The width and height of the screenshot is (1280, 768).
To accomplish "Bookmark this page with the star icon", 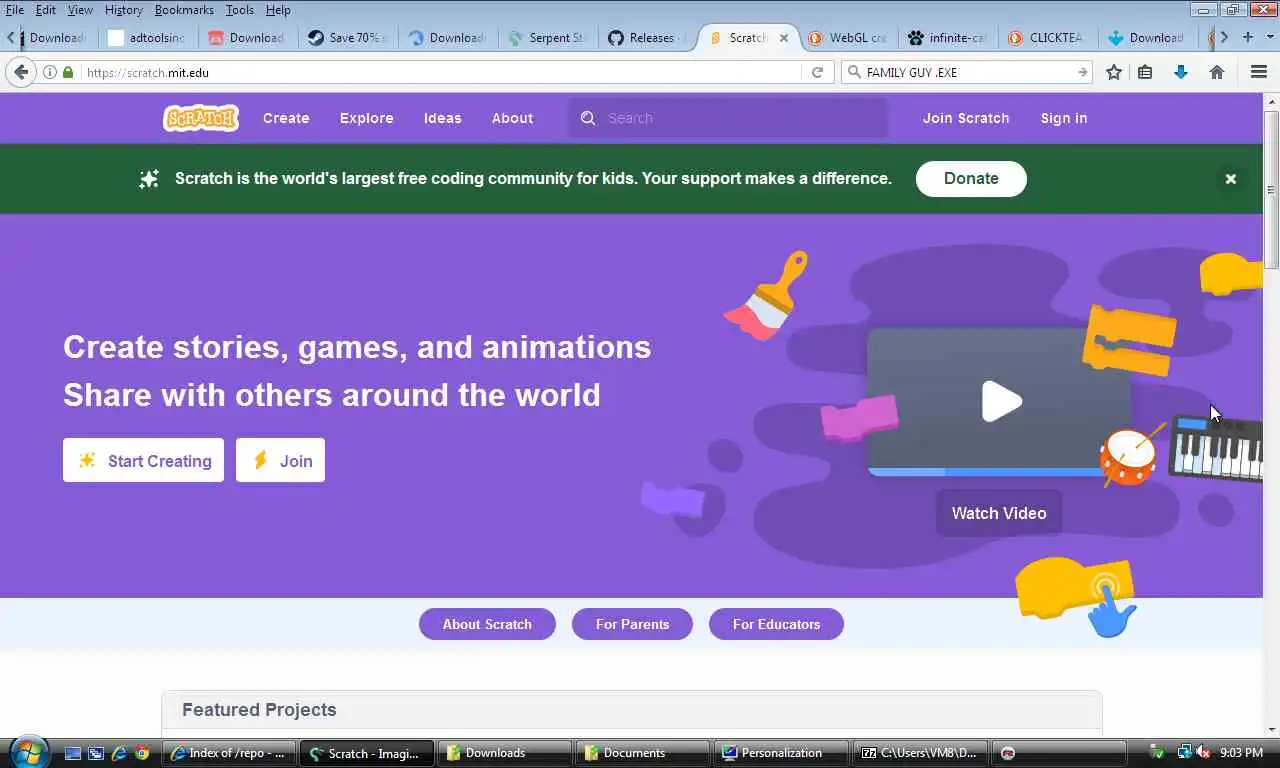I will tap(1114, 72).
